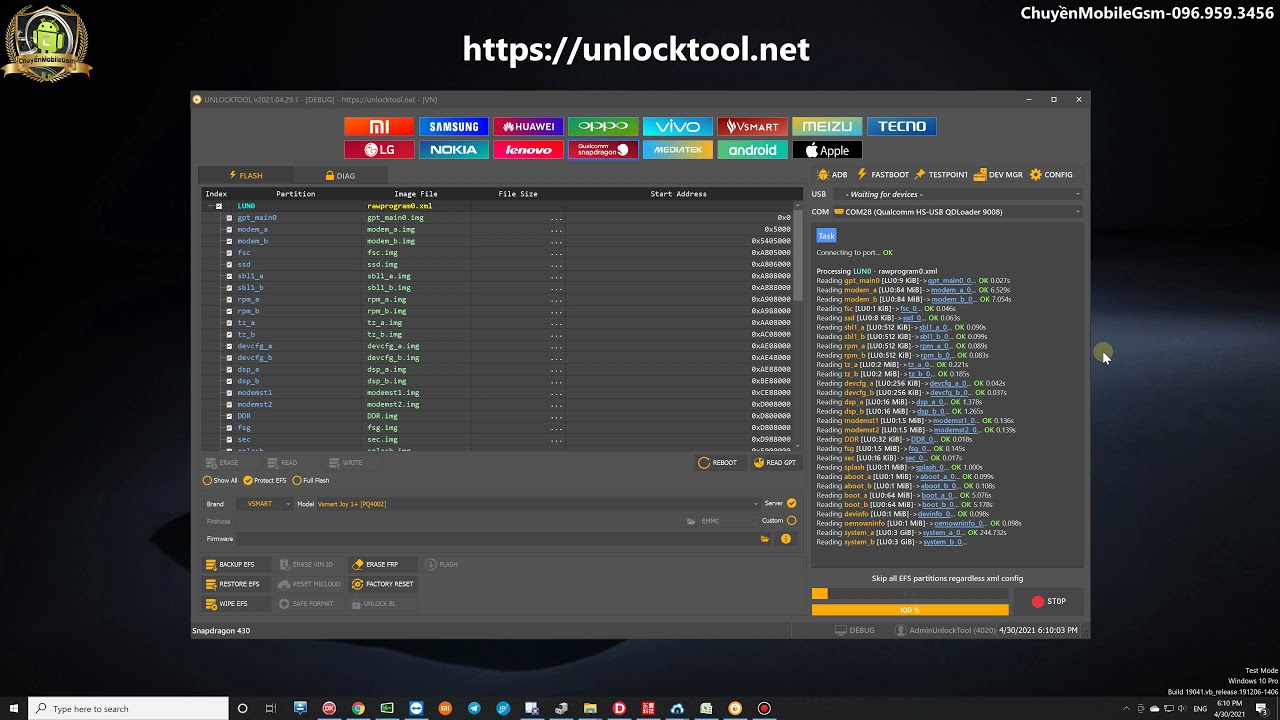Screen dimensions: 1280x720
Task: Uncheck the fsc partition checkbox
Action: 229,253
